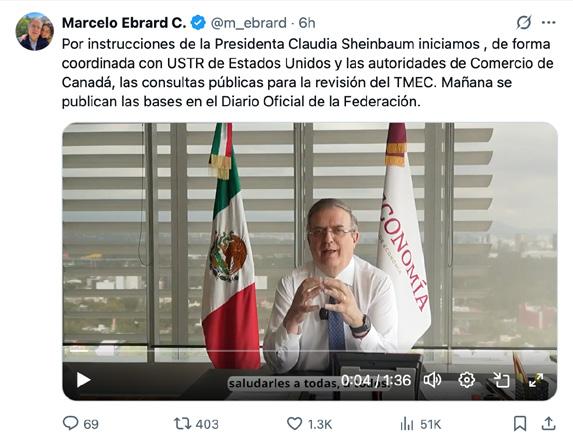View analytics showing 51K views
Viewport: 573px width, 443px height.
click(x=421, y=424)
